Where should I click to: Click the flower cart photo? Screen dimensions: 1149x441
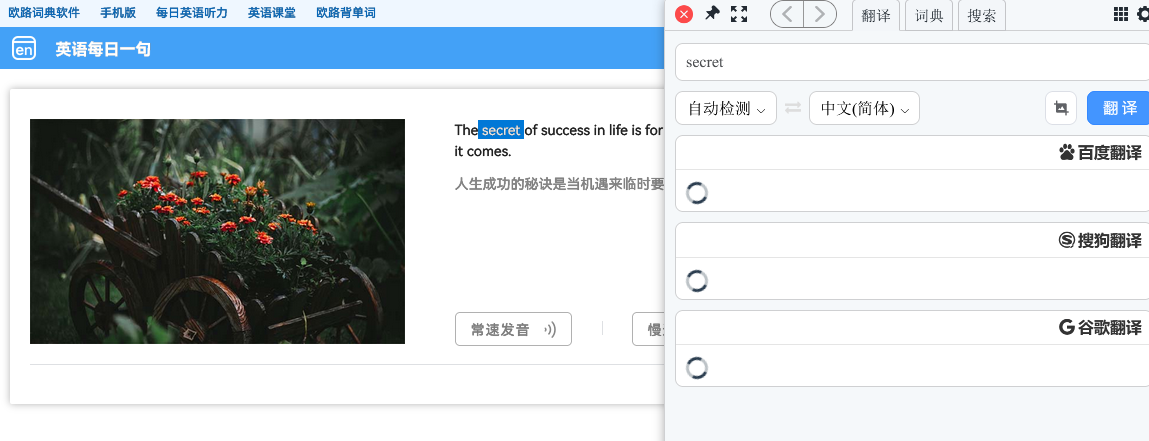point(218,231)
